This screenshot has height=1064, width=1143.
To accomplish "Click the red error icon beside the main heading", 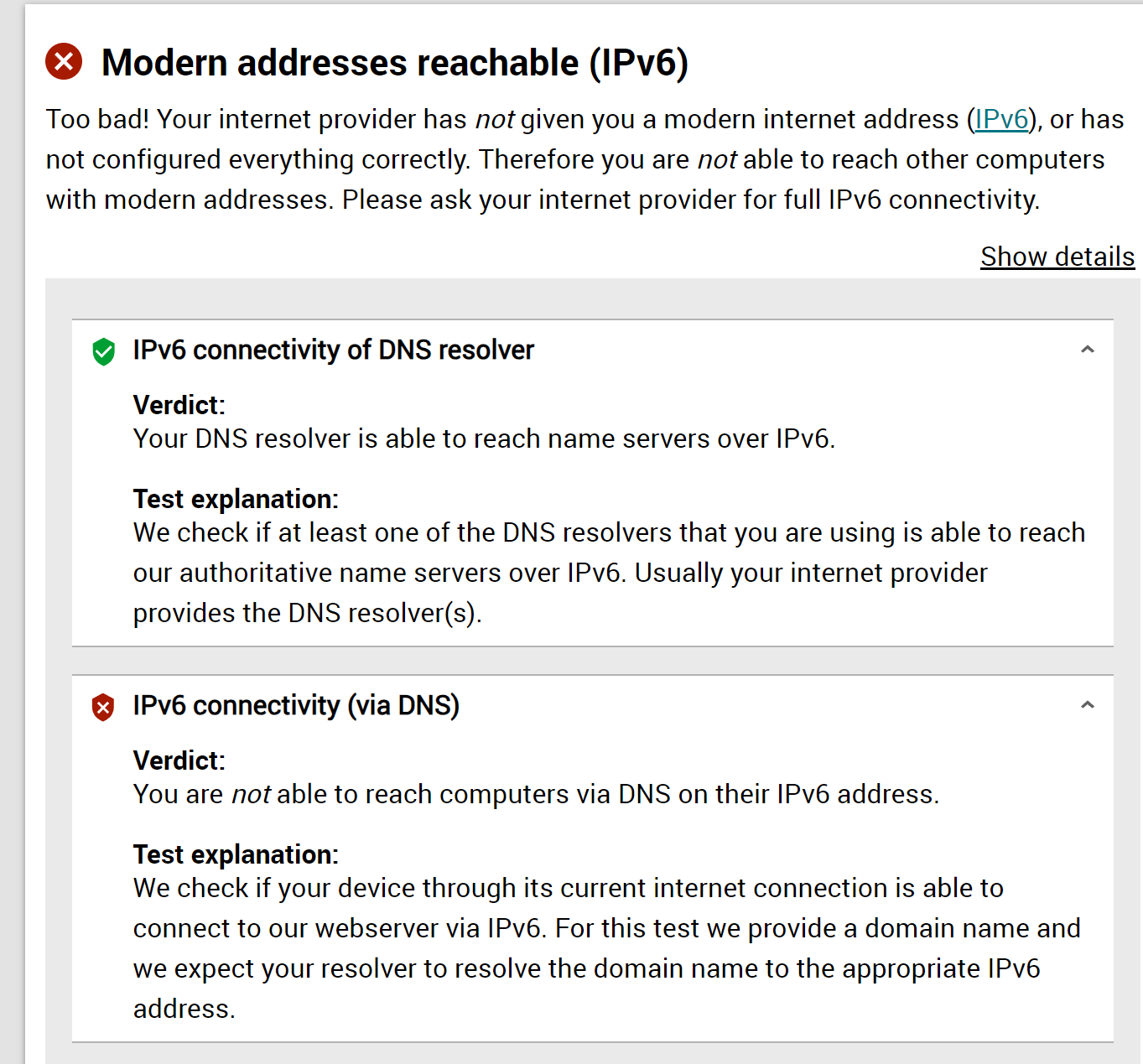I will click(x=64, y=62).
